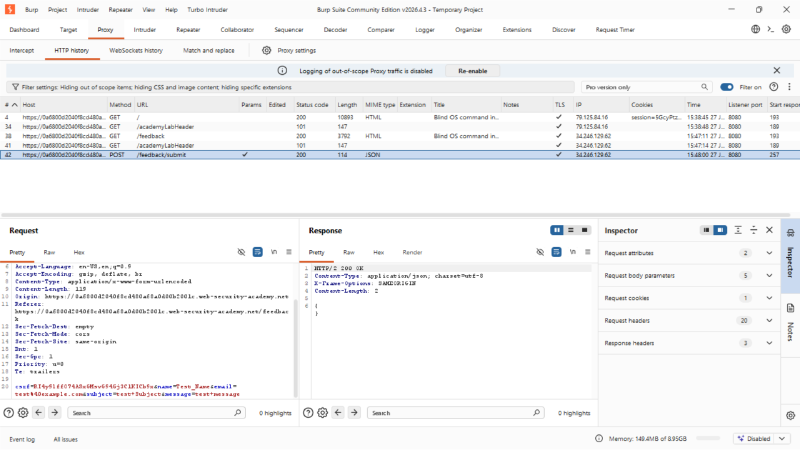Toggle pretty-print wrap icon in Request pane
Image resolution: width=800 pixels, height=450 pixels.
click(258, 252)
